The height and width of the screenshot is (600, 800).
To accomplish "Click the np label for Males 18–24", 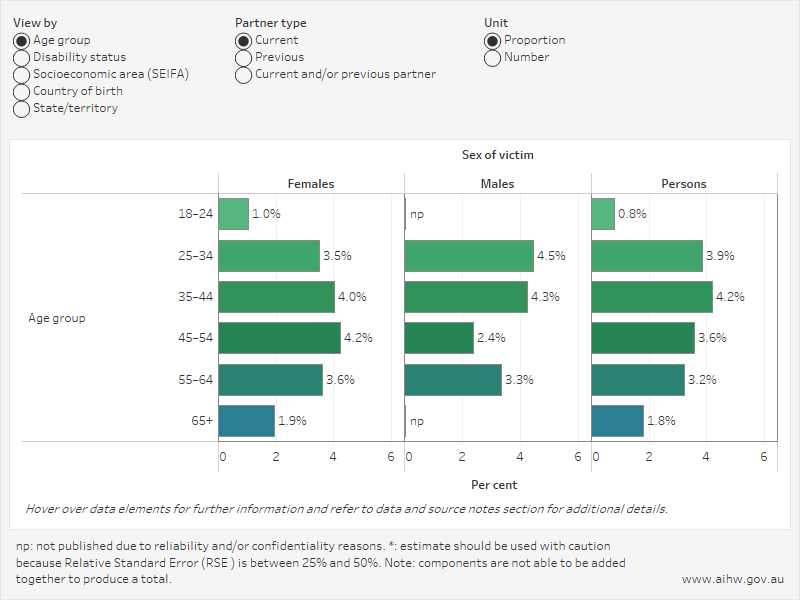I will [416, 212].
